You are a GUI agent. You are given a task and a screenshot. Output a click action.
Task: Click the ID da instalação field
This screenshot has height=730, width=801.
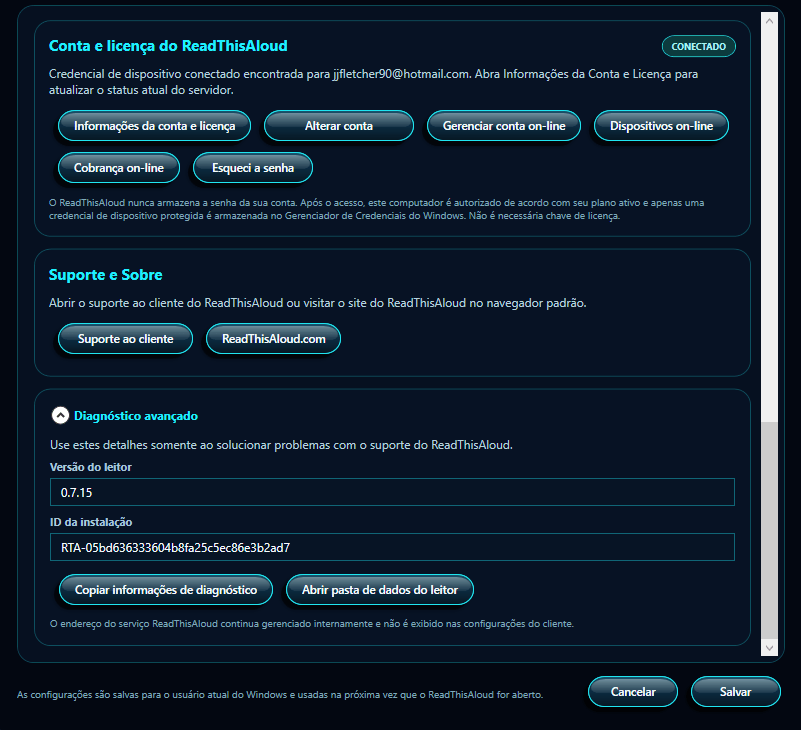point(392,547)
